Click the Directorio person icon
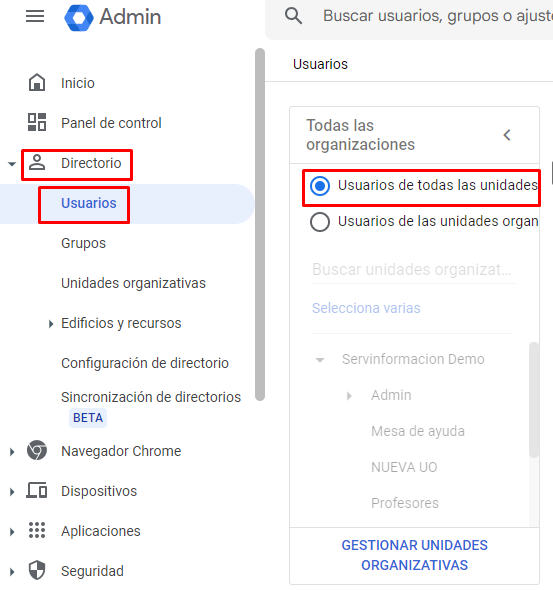Image resolution: width=553 pixels, height=590 pixels. point(37,163)
